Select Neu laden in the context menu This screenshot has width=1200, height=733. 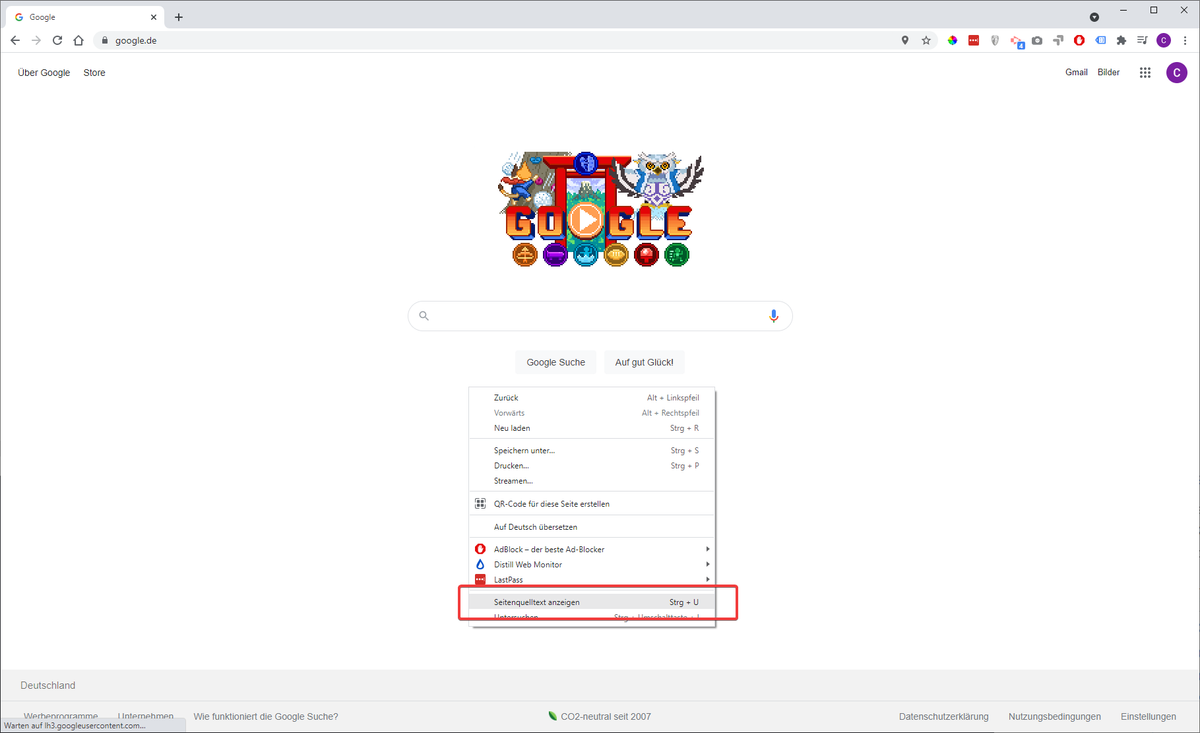[x=592, y=428]
